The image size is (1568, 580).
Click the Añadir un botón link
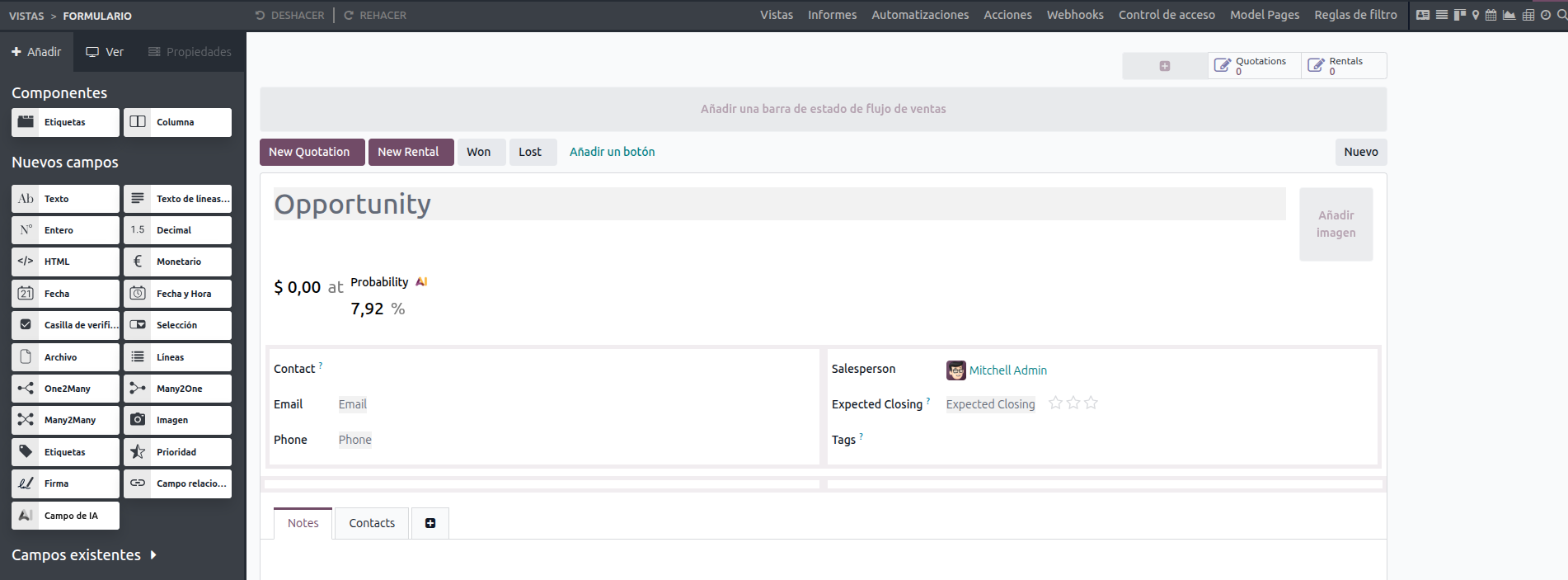[612, 152]
